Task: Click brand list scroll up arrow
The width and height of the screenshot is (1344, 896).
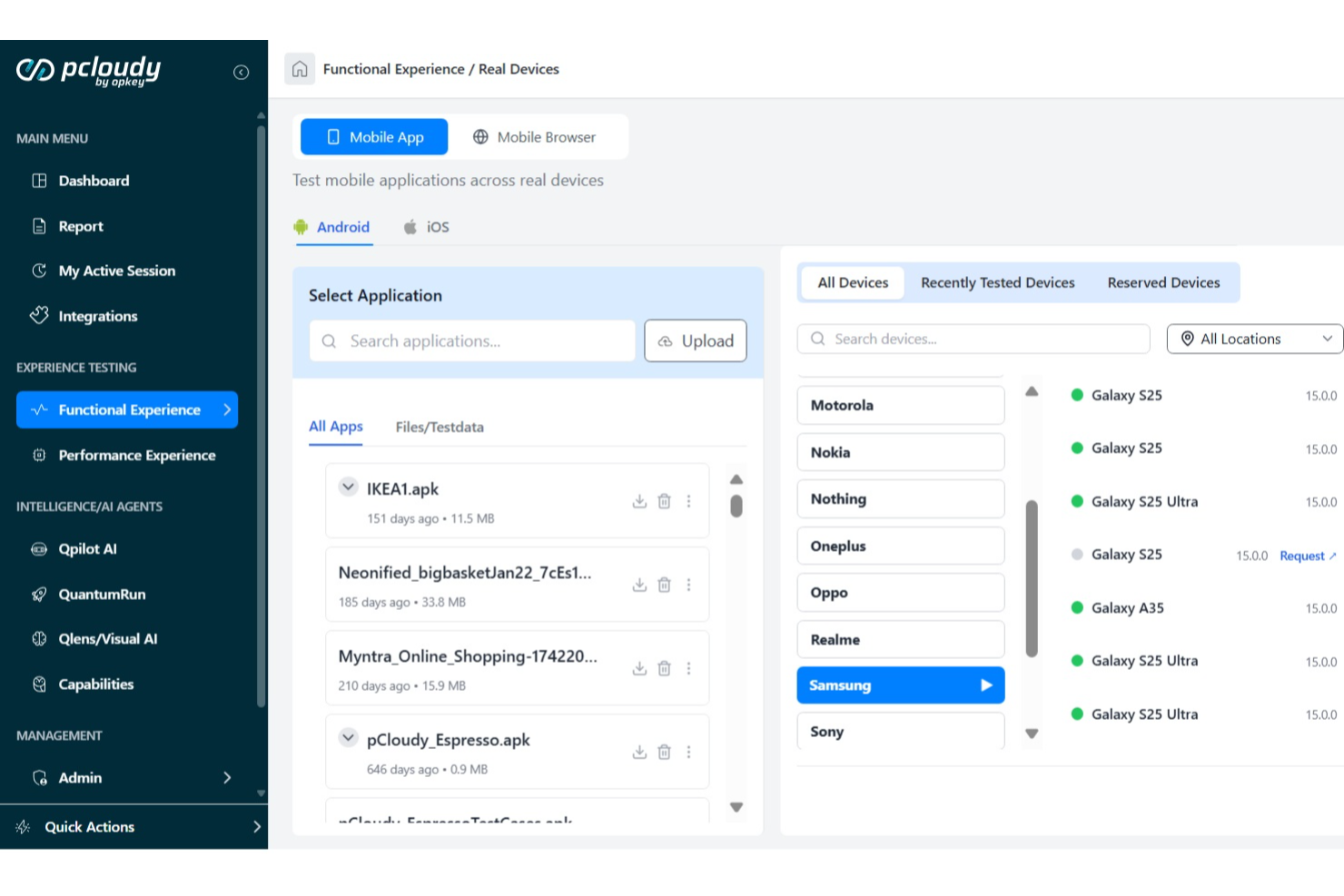Action: 1032,391
